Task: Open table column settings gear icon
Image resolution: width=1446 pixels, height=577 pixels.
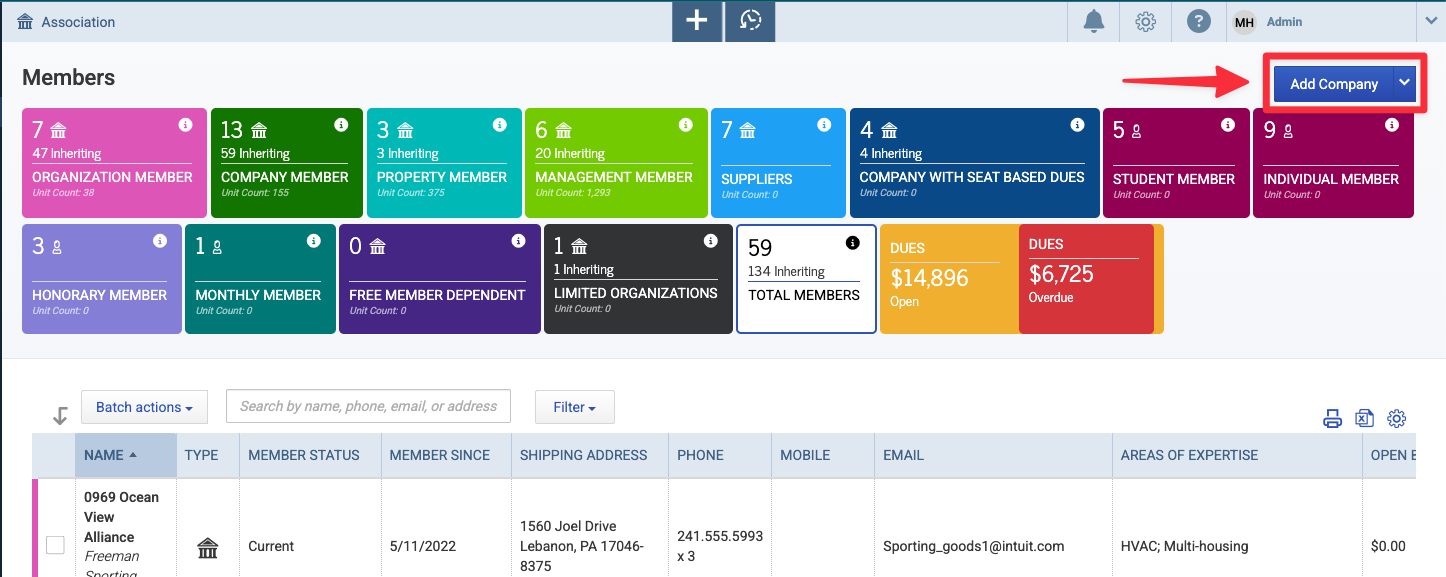Action: [1397, 419]
